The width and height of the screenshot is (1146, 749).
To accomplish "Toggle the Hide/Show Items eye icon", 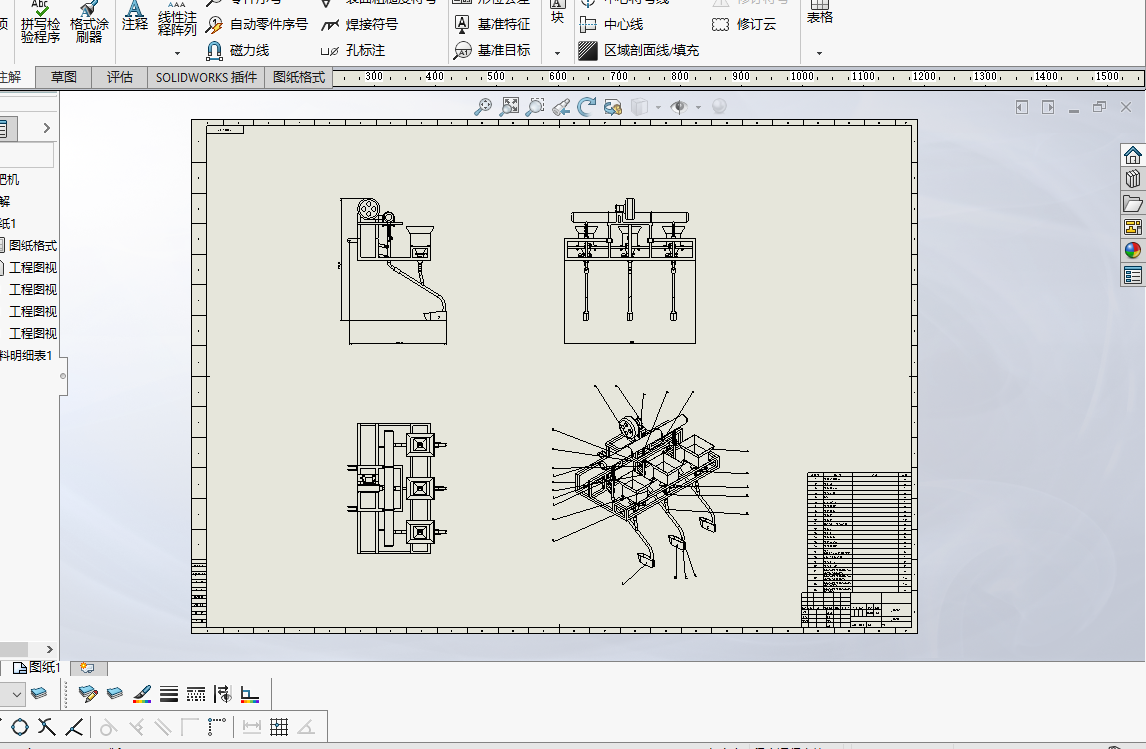I will tap(679, 107).
